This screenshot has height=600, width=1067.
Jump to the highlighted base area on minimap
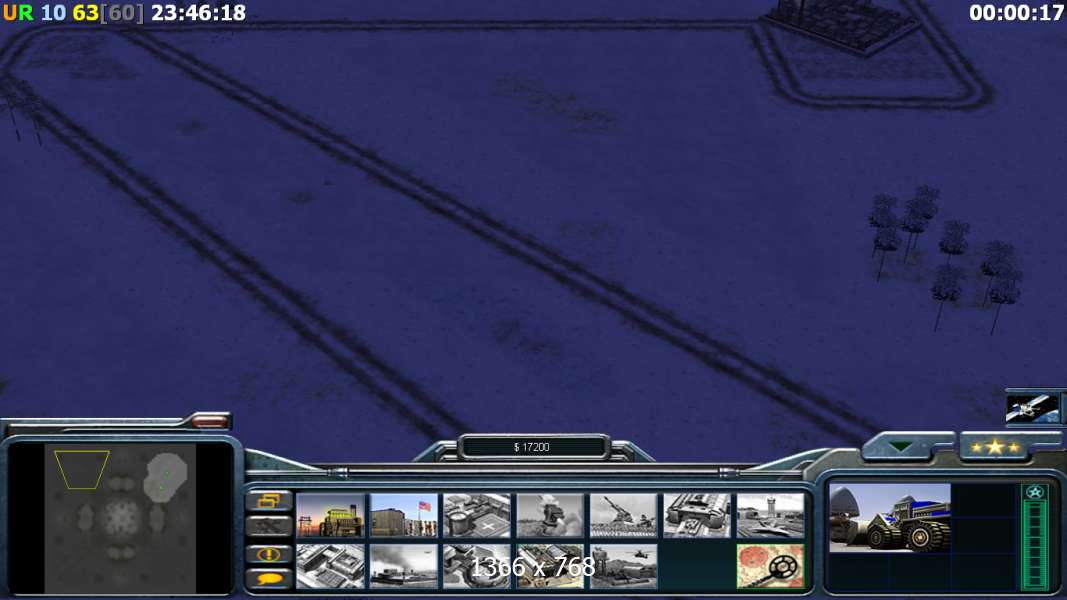tap(165, 478)
